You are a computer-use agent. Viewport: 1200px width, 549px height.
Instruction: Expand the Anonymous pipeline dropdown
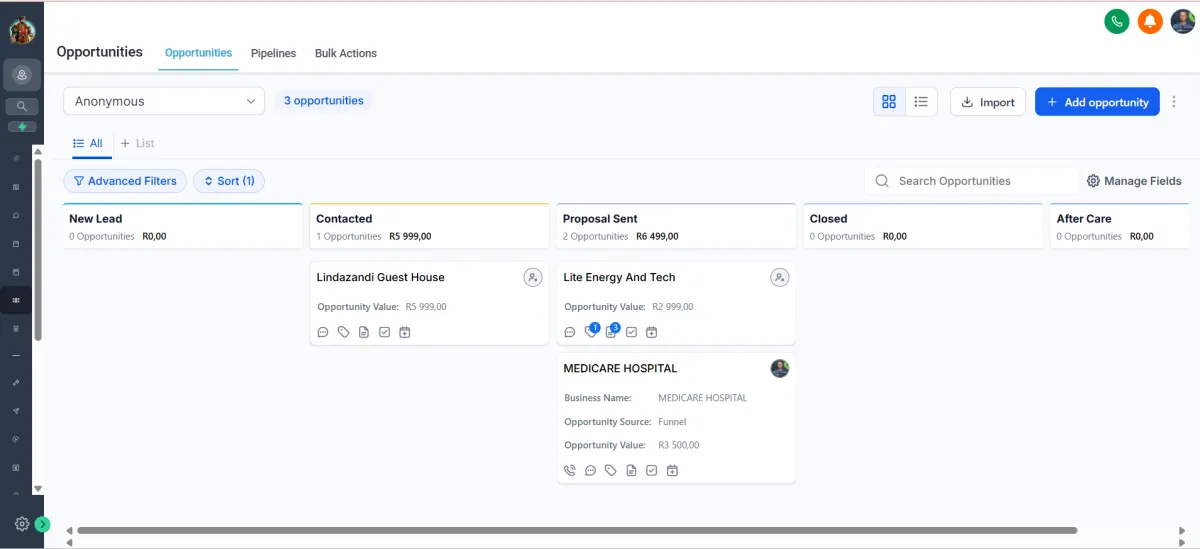[x=164, y=101]
